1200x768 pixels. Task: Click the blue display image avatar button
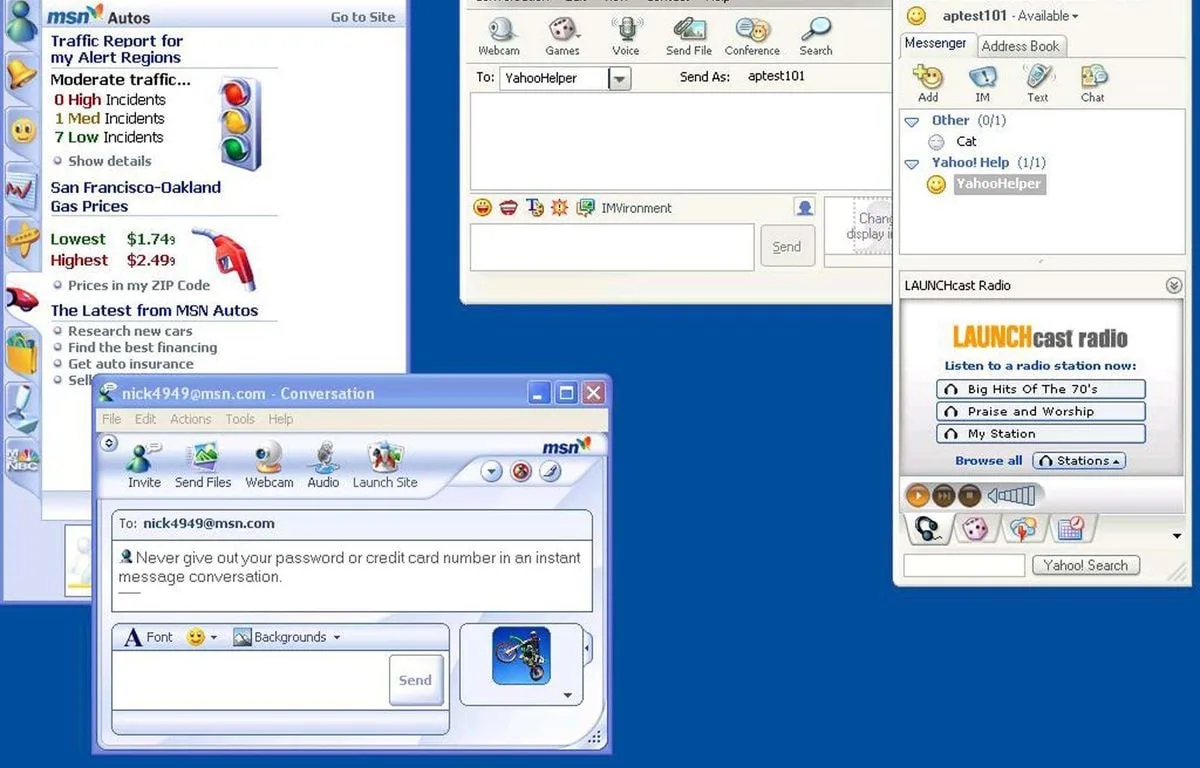pyautogui.click(x=804, y=207)
